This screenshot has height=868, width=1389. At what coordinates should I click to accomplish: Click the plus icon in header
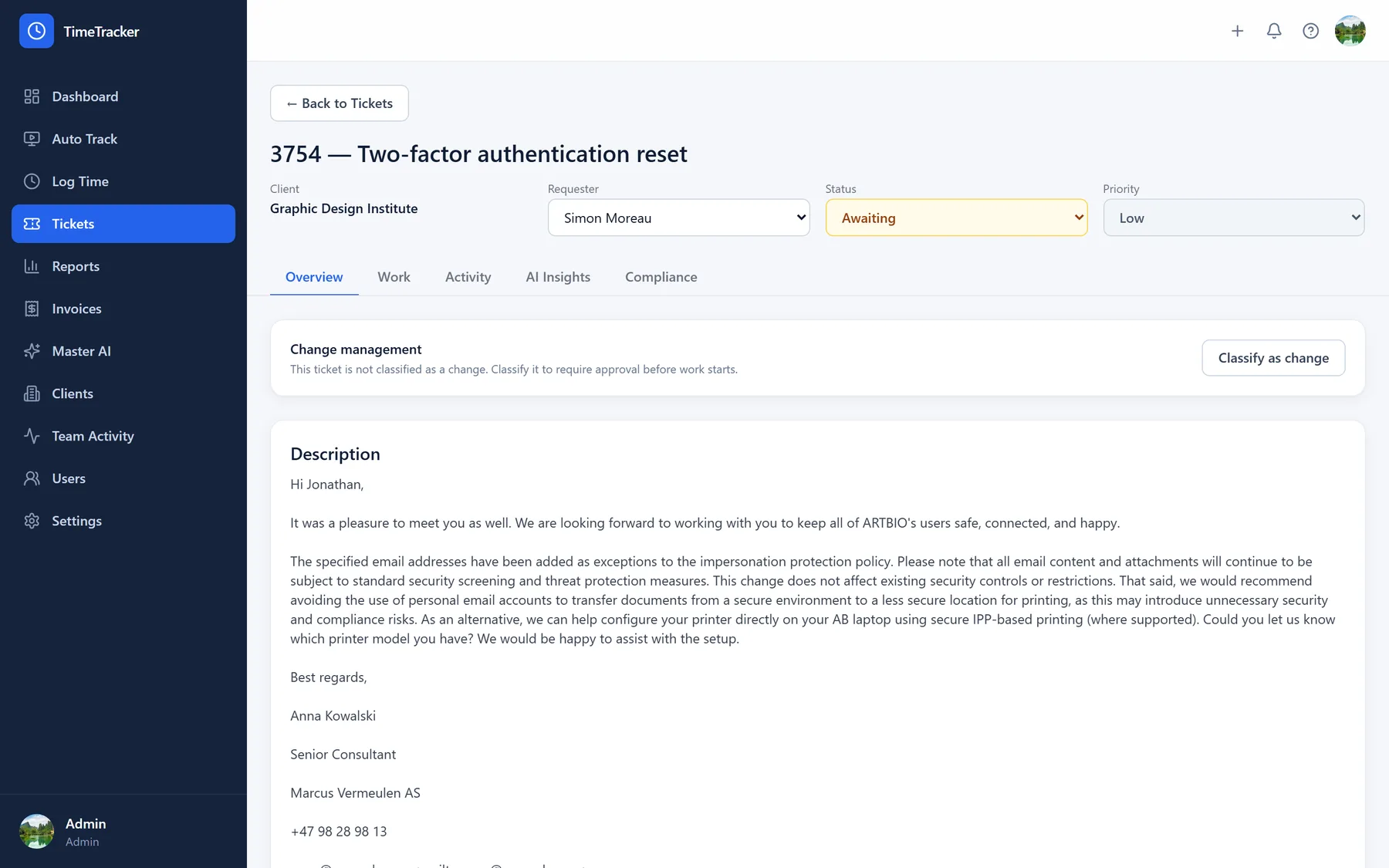[1237, 31]
